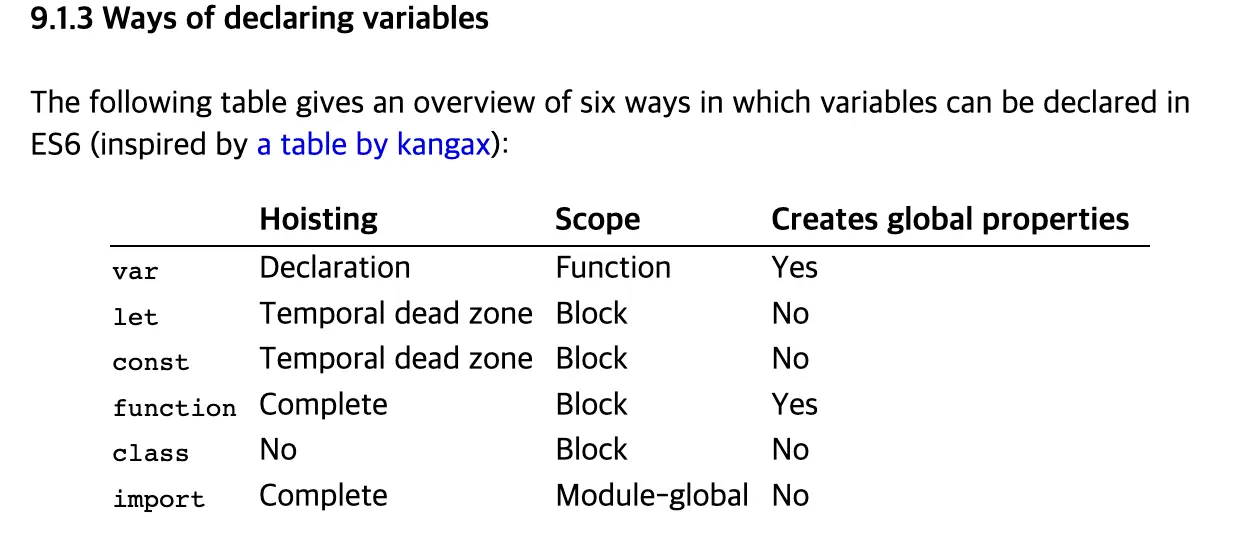Click "Yes" in the var row
Image resolution: width=1242 pixels, height=556 pixels.
coord(794,268)
